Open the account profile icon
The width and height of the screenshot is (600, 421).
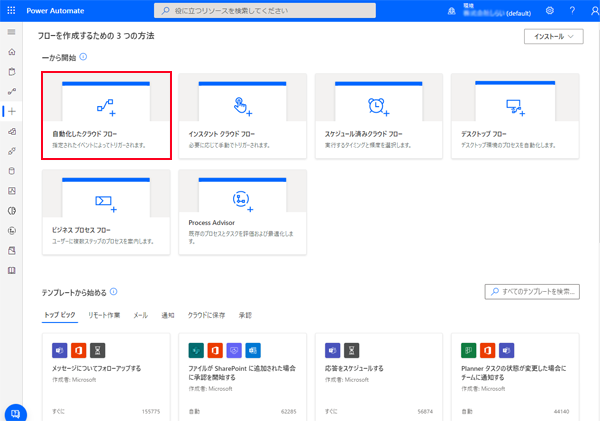point(595,11)
